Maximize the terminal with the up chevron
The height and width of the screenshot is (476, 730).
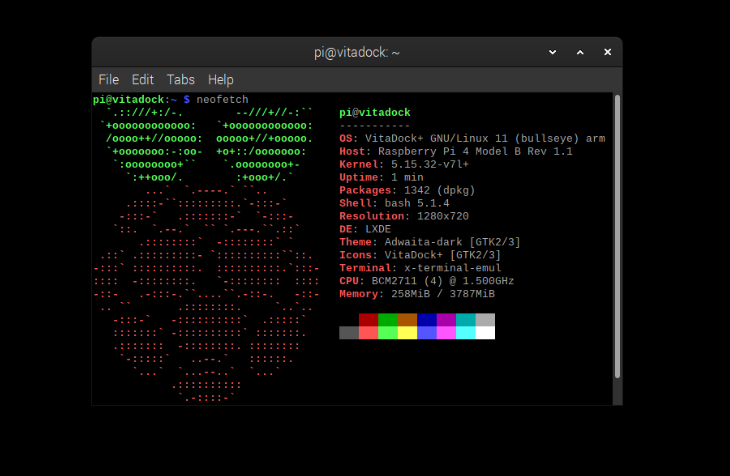click(580, 52)
